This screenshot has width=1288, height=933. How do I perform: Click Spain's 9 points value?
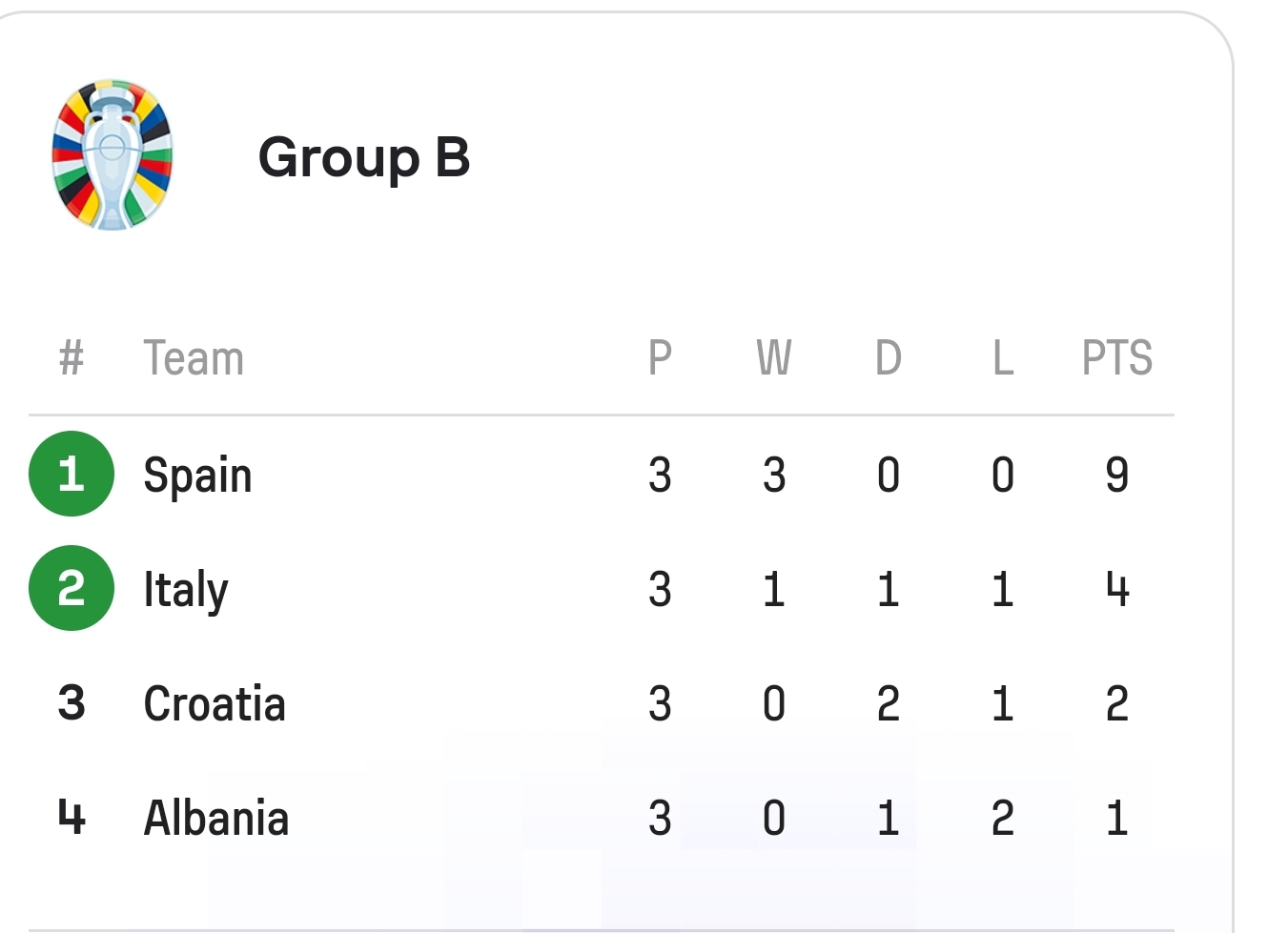coord(1117,475)
